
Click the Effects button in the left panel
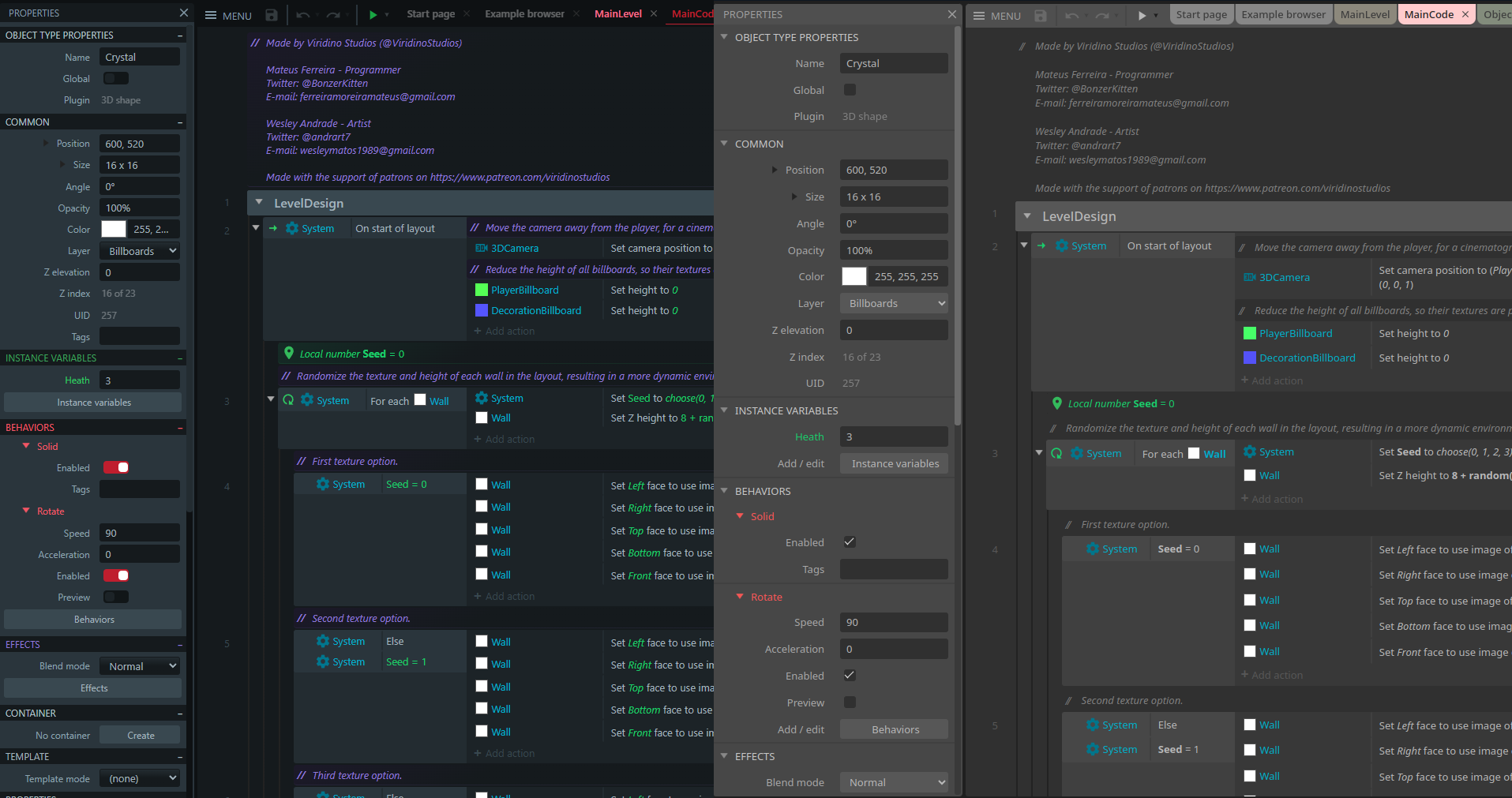tap(93, 688)
